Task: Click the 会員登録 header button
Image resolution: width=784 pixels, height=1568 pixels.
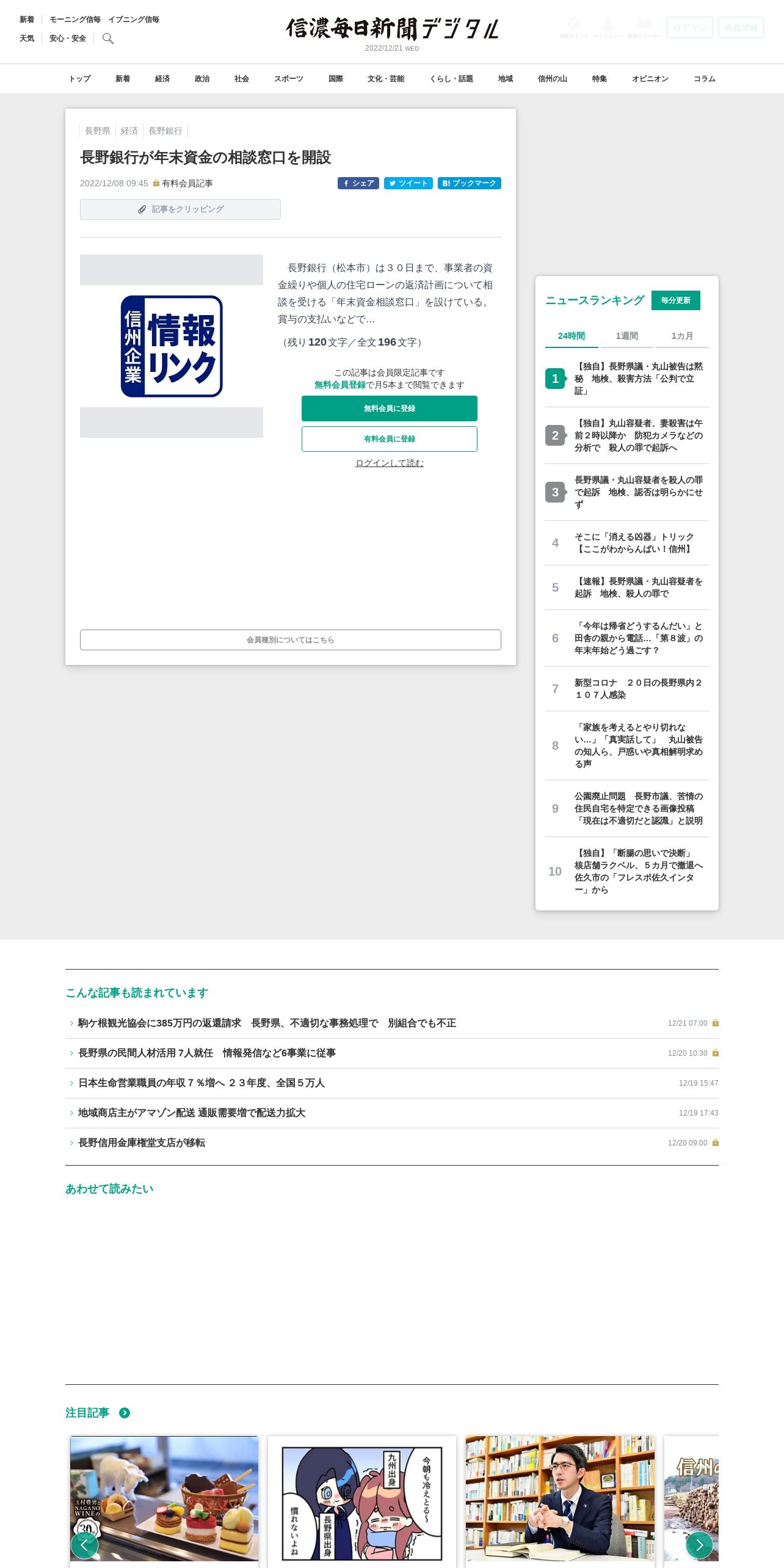Action: pyautogui.click(x=741, y=27)
